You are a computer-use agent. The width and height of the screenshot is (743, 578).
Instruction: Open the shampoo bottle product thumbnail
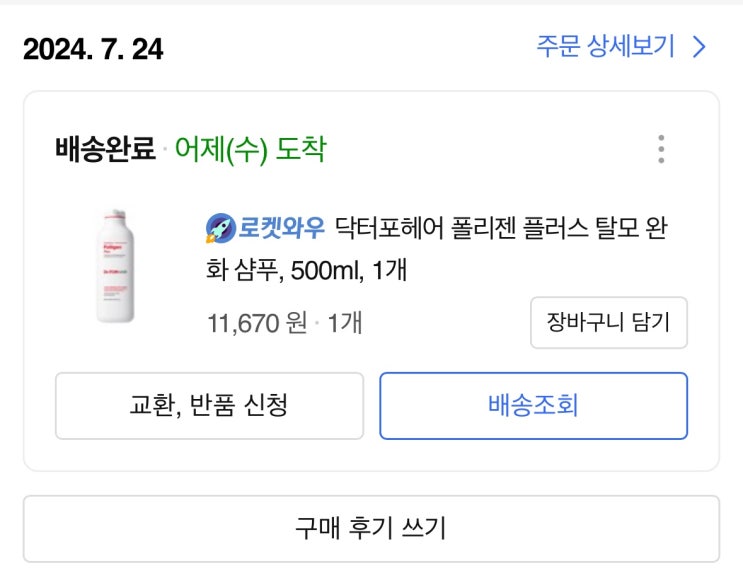115,266
